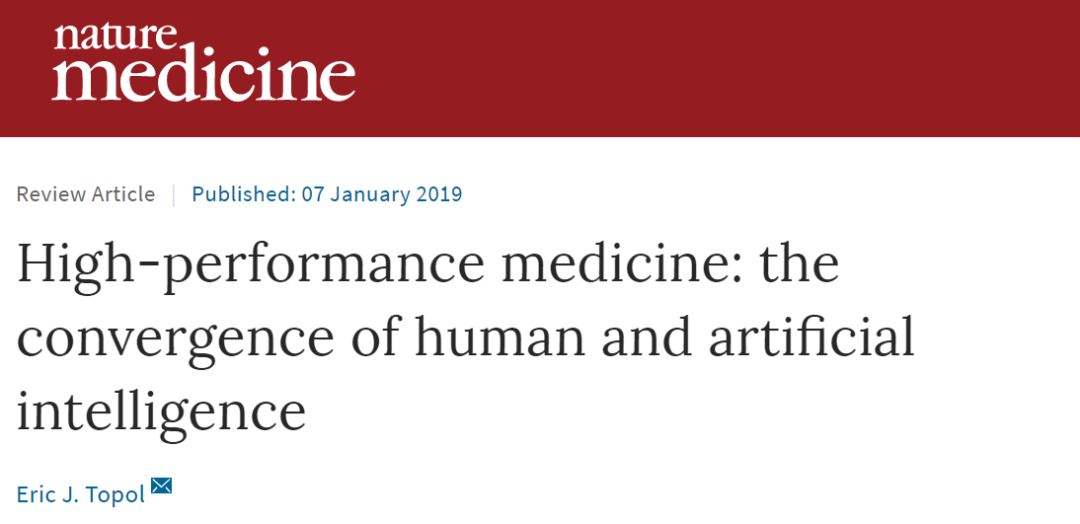The width and height of the screenshot is (1080, 524).
Task: Click the word 'High-performance' in the headline
Action: tap(251, 265)
